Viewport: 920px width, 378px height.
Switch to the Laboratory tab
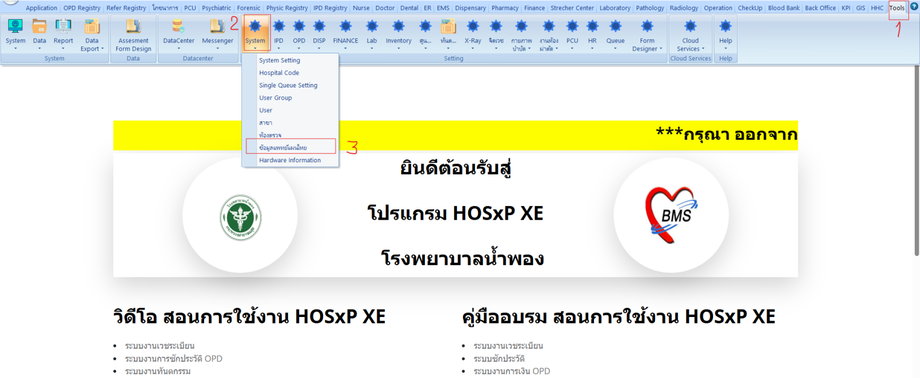tap(615, 8)
